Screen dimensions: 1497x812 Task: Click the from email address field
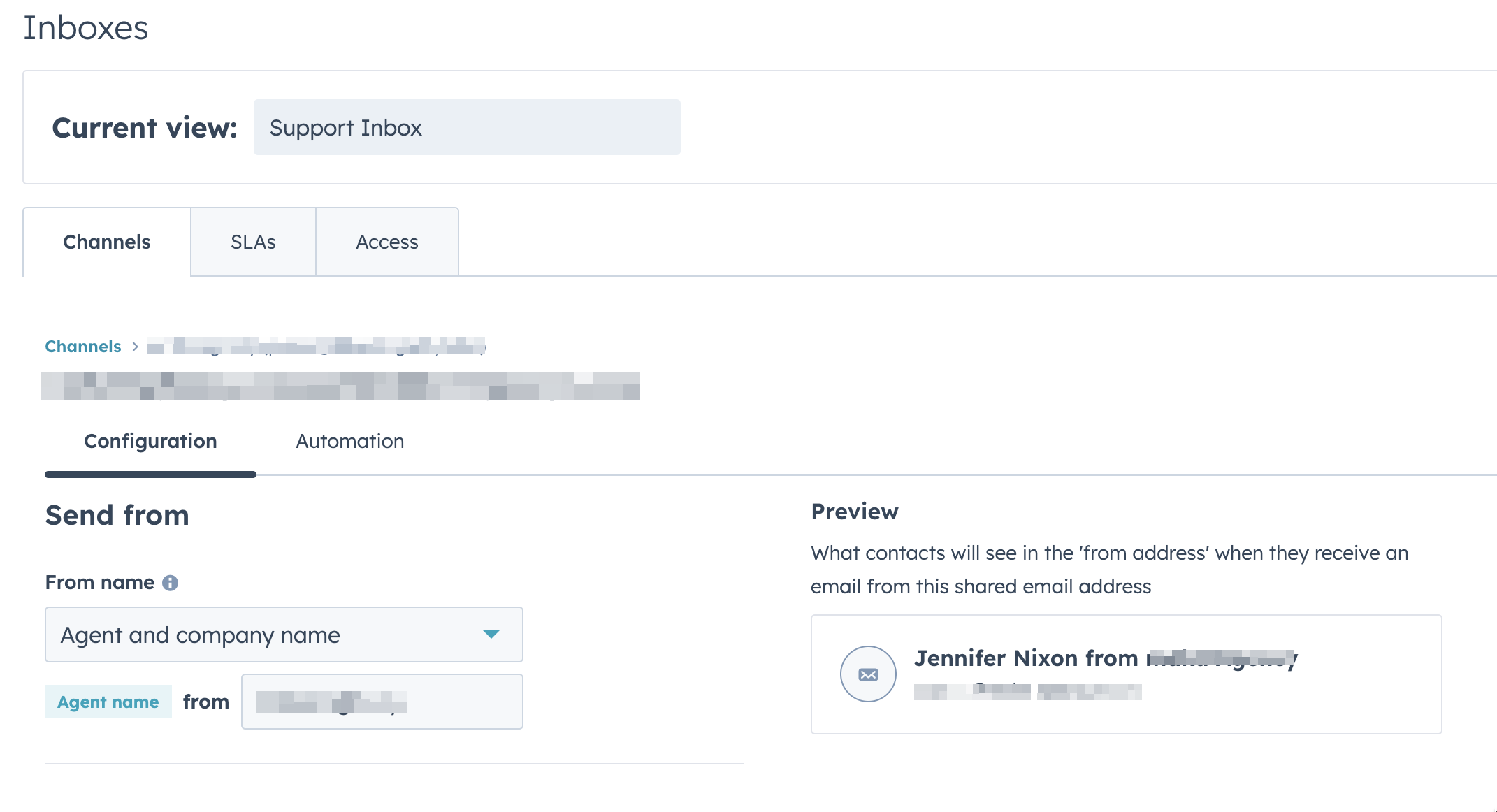pos(382,701)
